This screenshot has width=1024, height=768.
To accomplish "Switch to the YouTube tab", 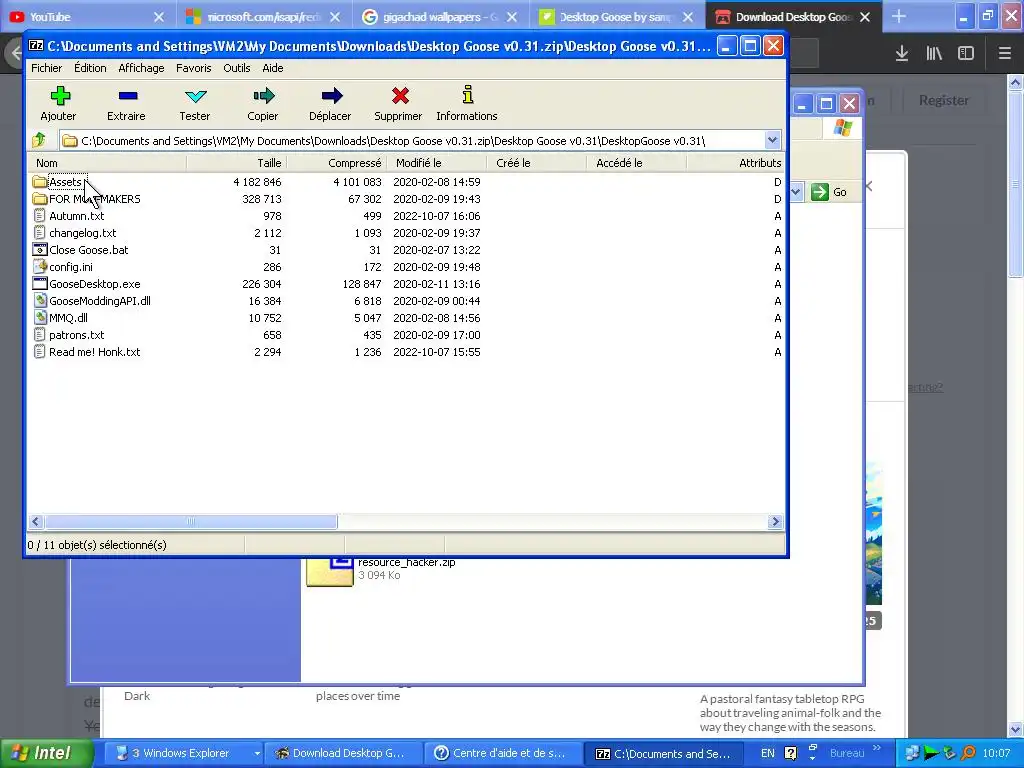I will coord(87,17).
